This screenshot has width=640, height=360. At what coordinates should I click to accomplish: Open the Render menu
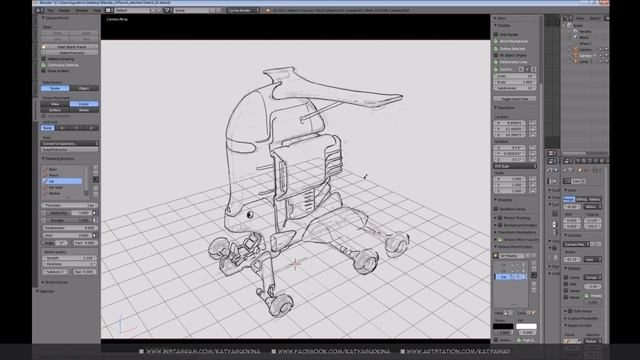pyautogui.click(x=64, y=10)
